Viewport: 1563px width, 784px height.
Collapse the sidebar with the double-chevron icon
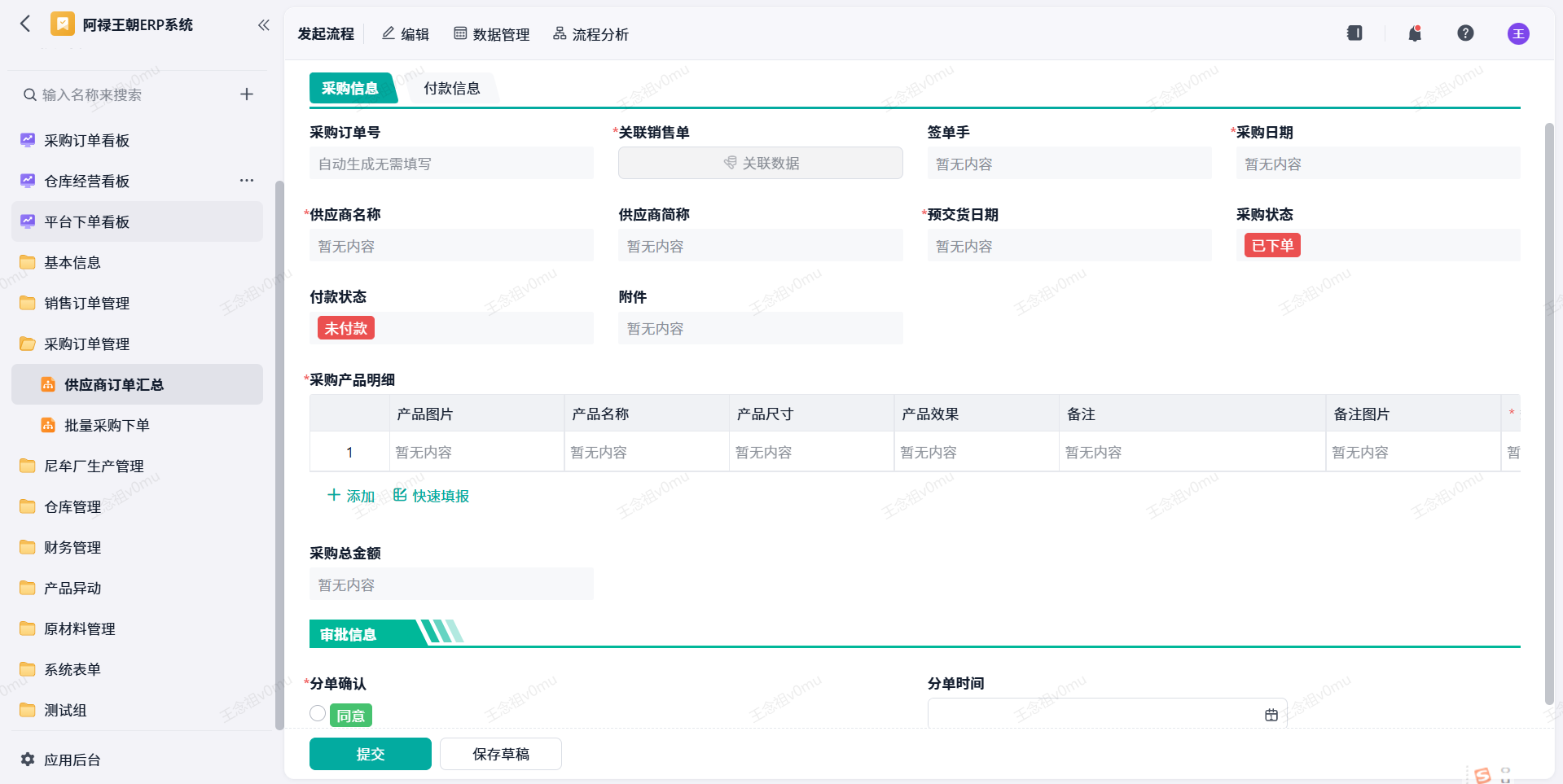point(263,25)
